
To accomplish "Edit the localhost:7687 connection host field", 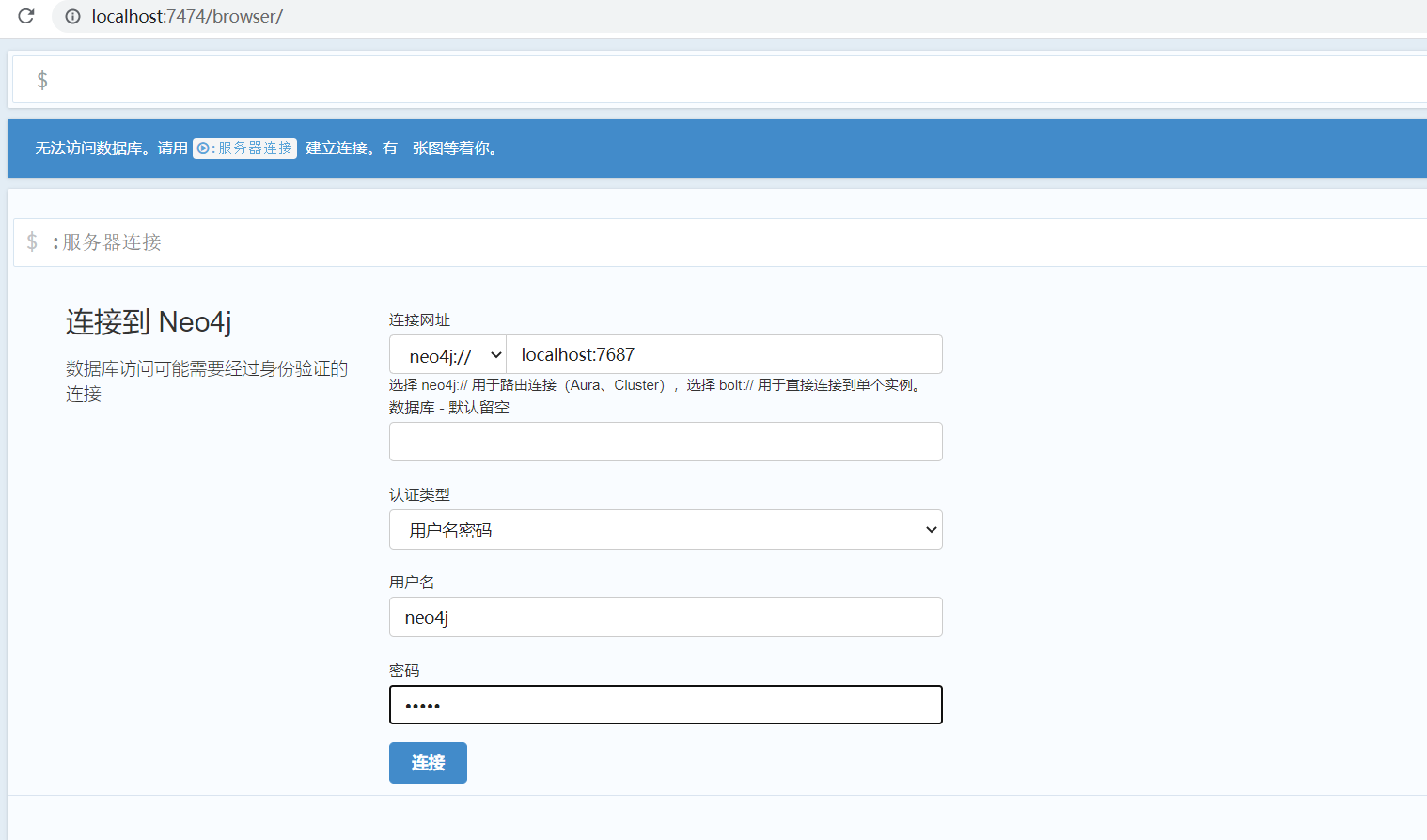I will pos(724,355).
